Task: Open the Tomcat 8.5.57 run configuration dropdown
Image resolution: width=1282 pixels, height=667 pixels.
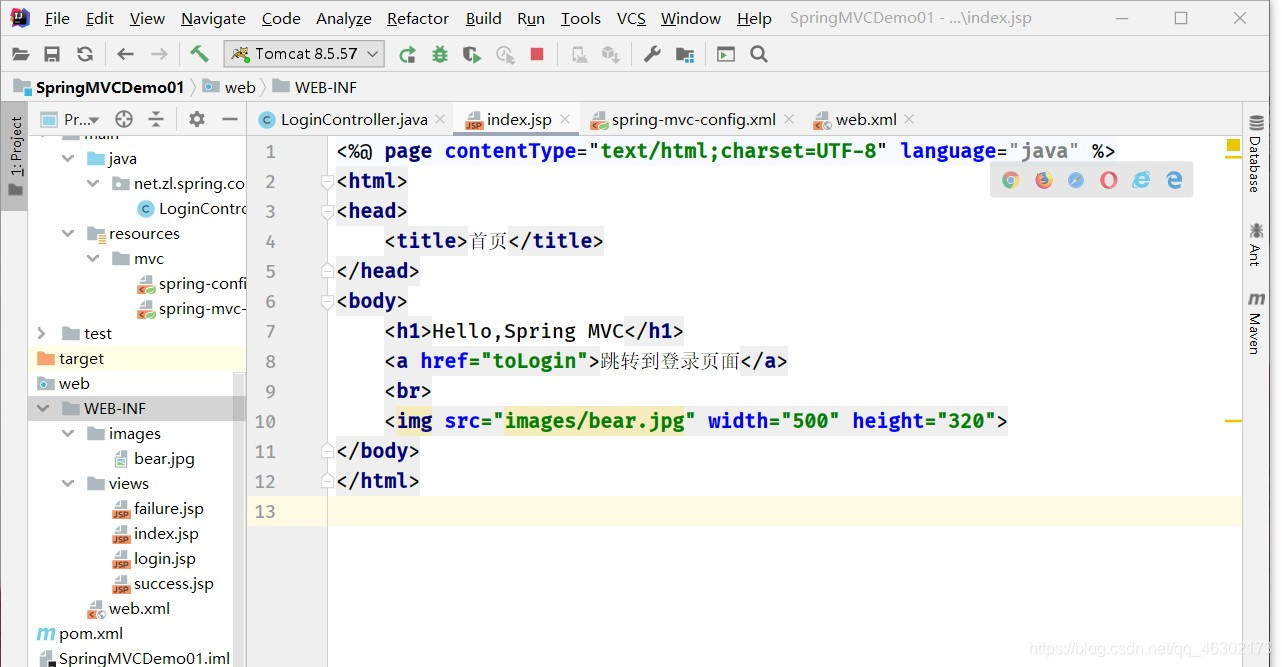Action: point(305,54)
